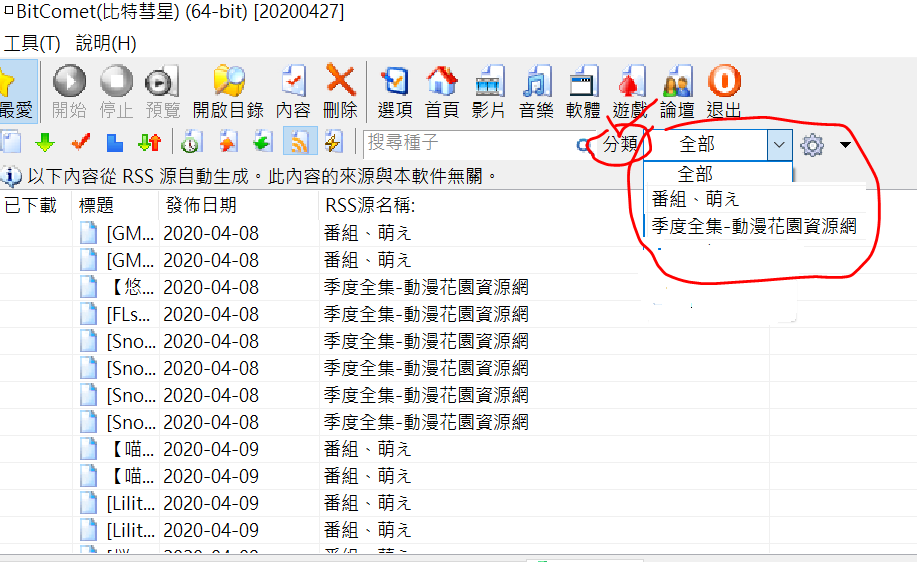The height and width of the screenshot is (588, 917).
Task: Open the 說明(H) menu
Action: point(106,43)
